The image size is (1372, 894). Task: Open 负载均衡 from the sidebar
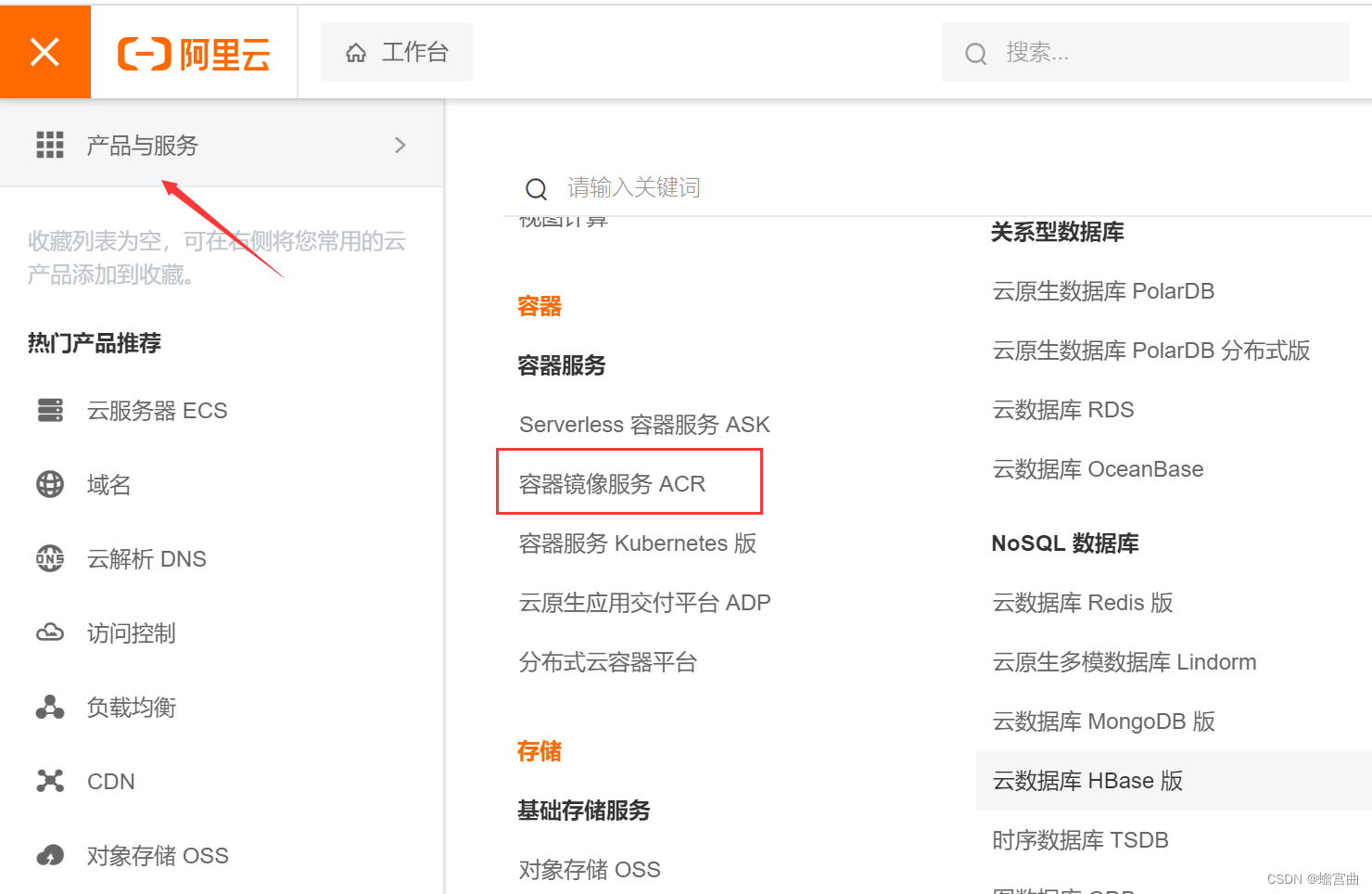(131, 708)
